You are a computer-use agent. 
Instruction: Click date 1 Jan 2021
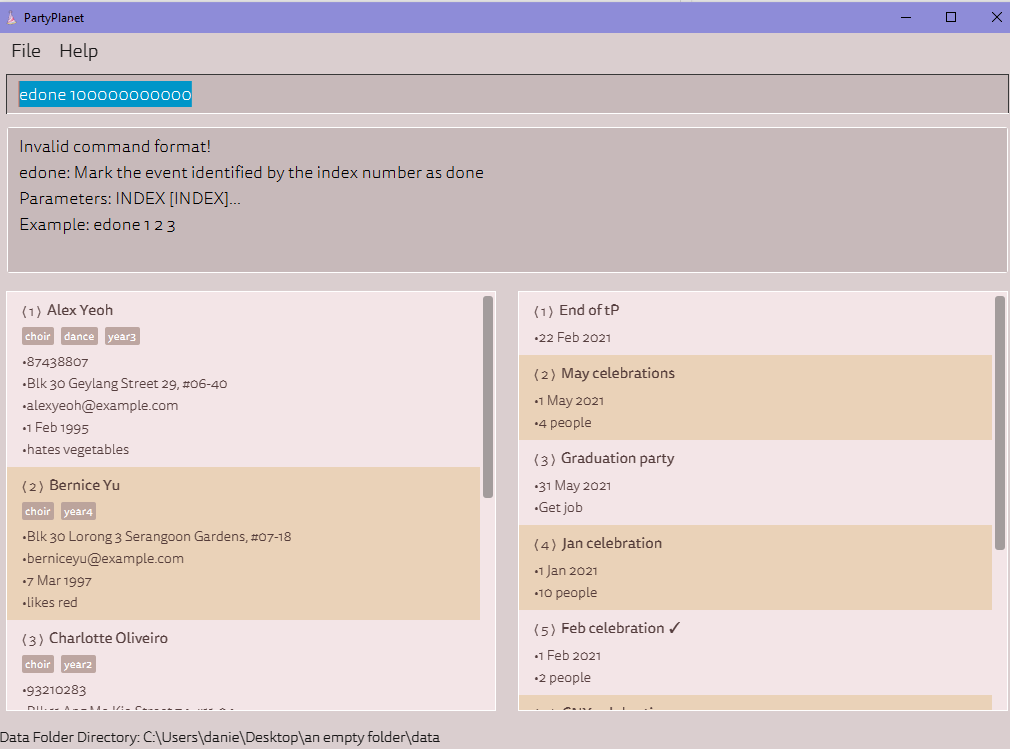click(568, 571)
